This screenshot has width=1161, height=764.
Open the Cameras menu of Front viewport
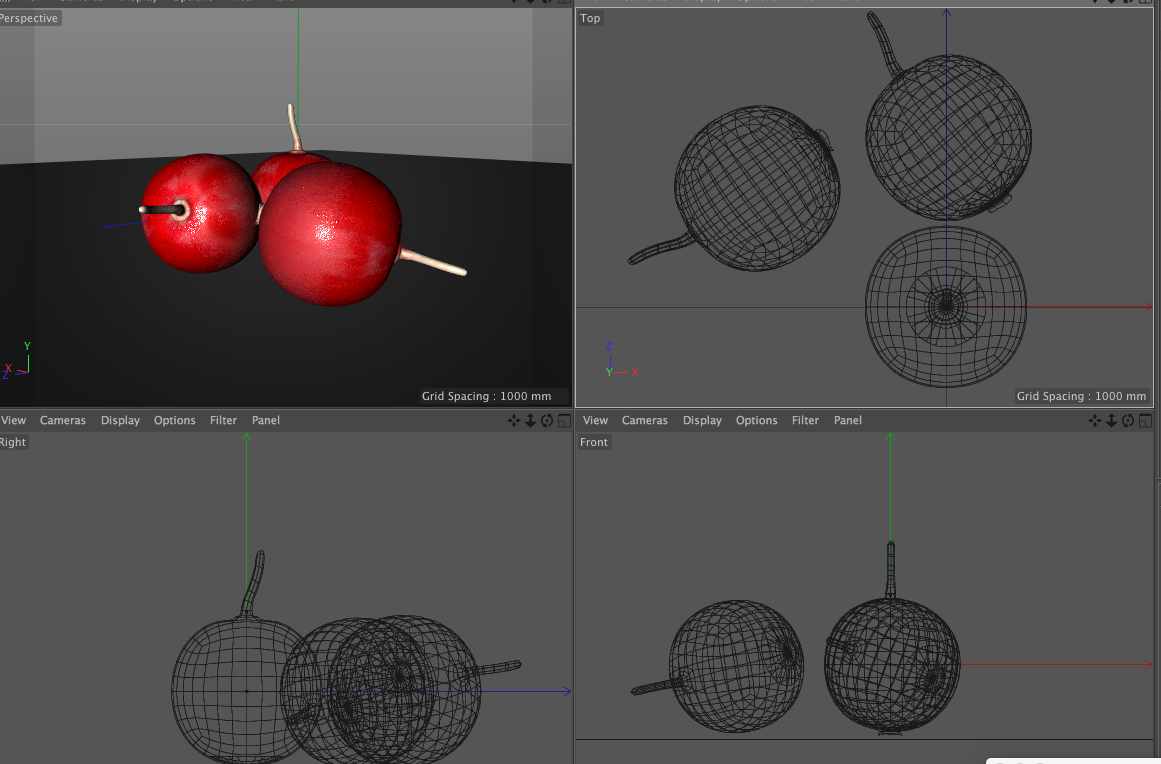645,421
